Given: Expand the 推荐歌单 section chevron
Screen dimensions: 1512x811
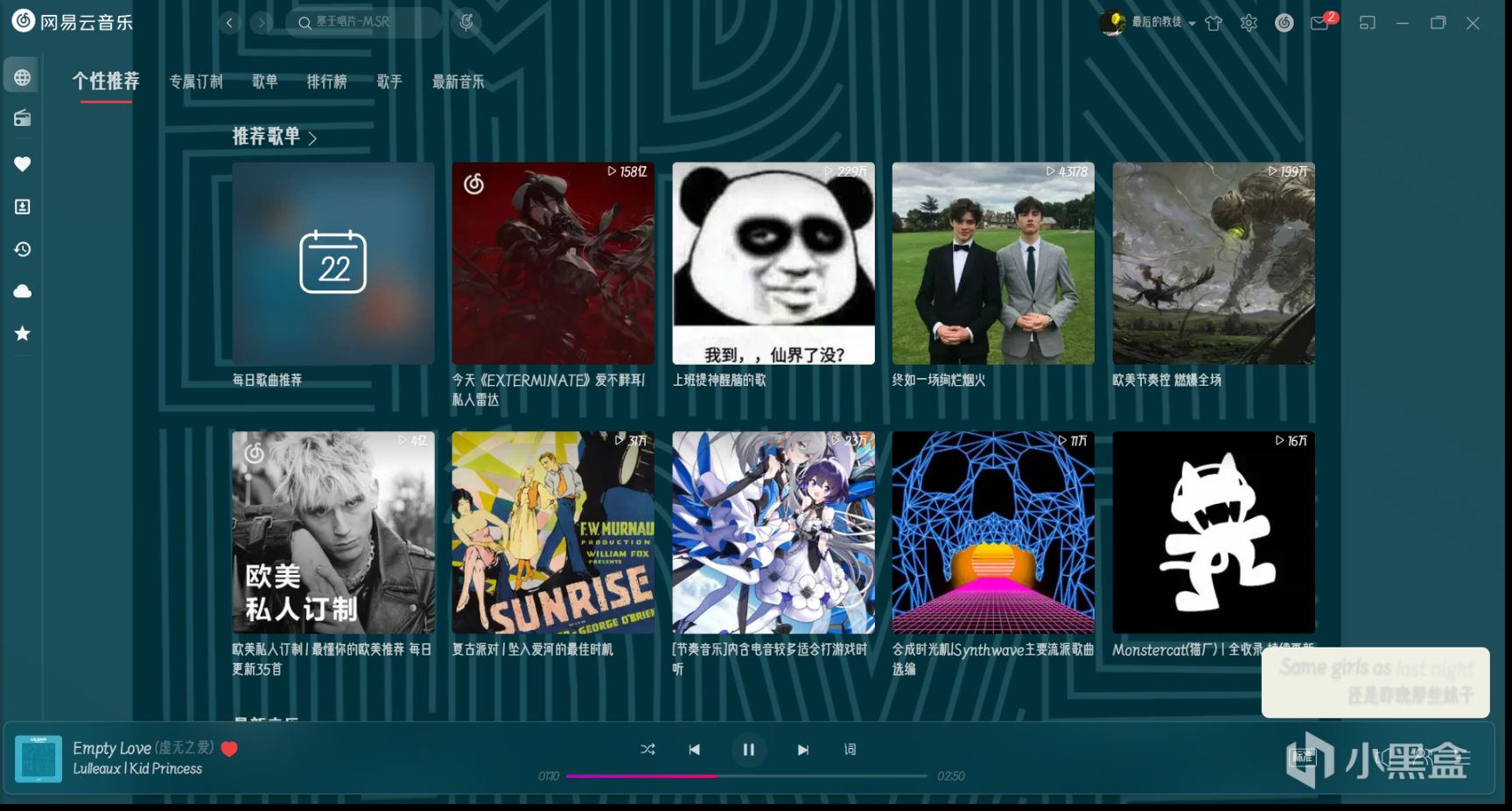Looking at the screenshot, I should pos(312,137).
